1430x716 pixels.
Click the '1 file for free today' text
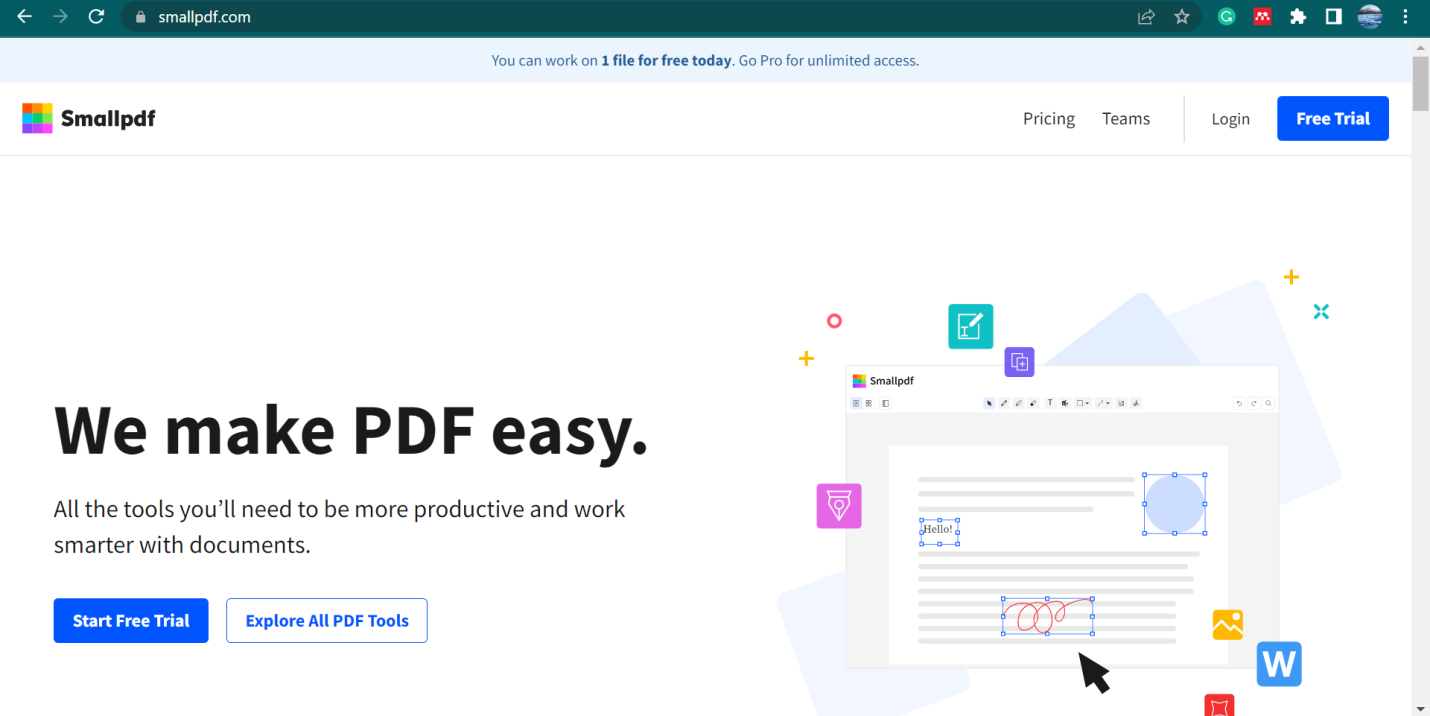point(666,60)
